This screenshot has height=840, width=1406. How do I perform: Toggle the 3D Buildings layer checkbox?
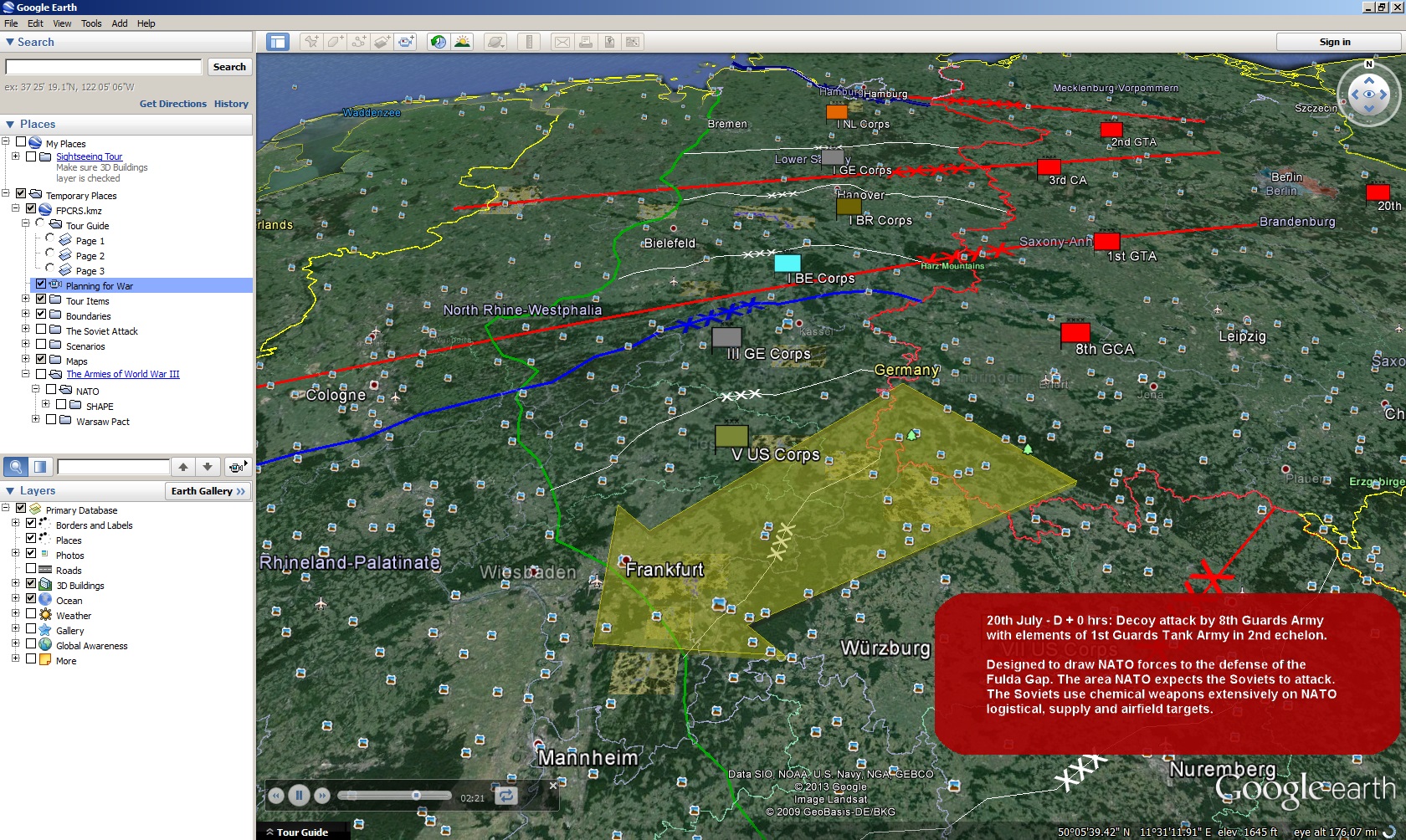tap(31, 585)
